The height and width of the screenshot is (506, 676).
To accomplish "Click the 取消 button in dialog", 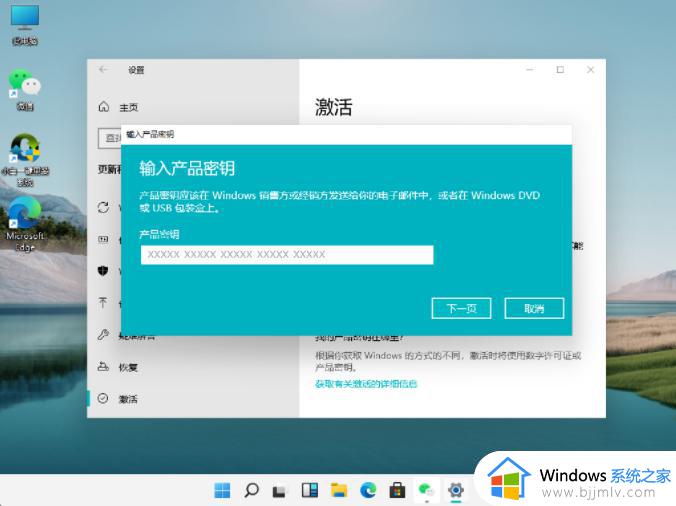I will click(534, 308).
